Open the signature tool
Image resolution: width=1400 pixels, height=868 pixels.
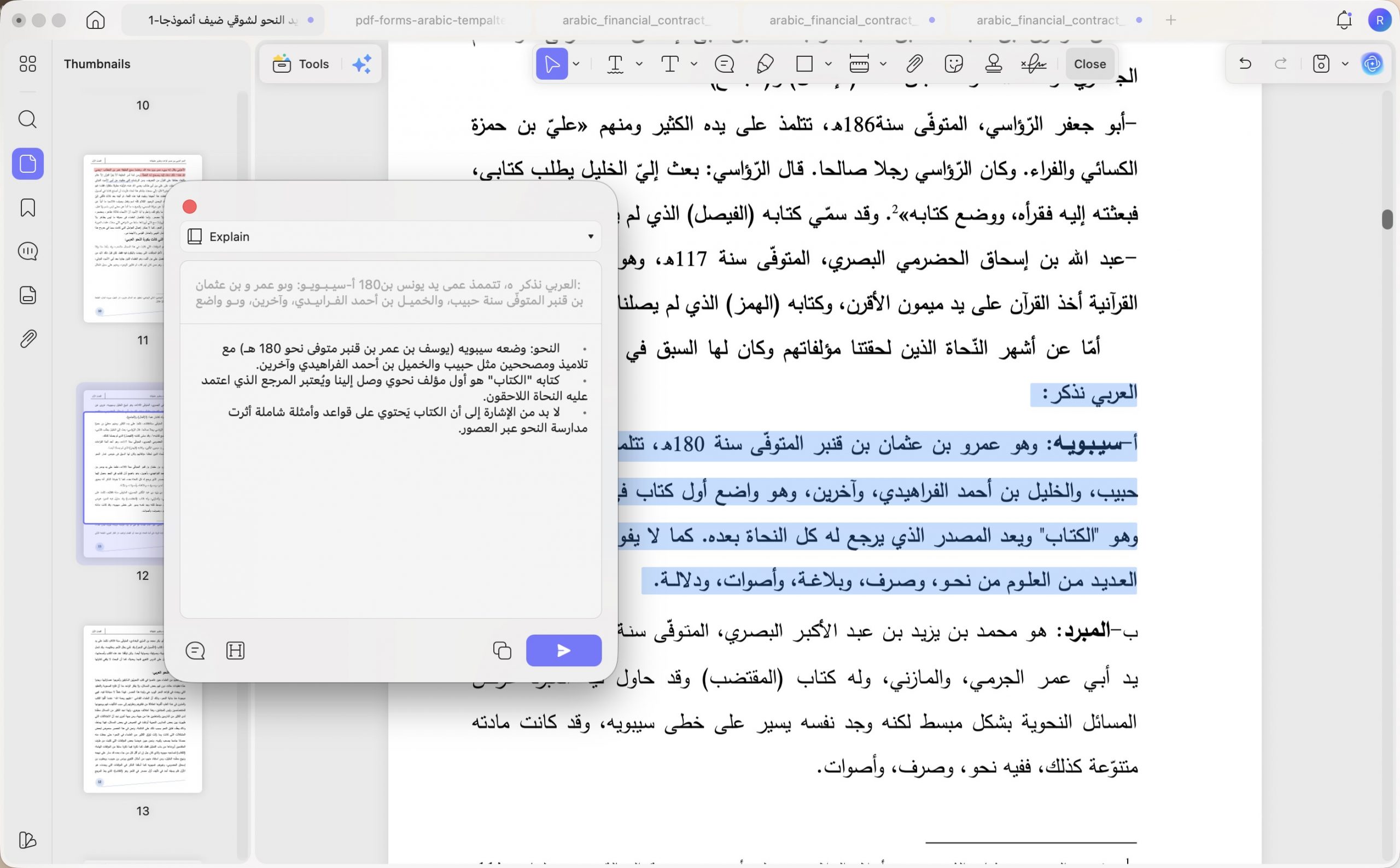1034,64
